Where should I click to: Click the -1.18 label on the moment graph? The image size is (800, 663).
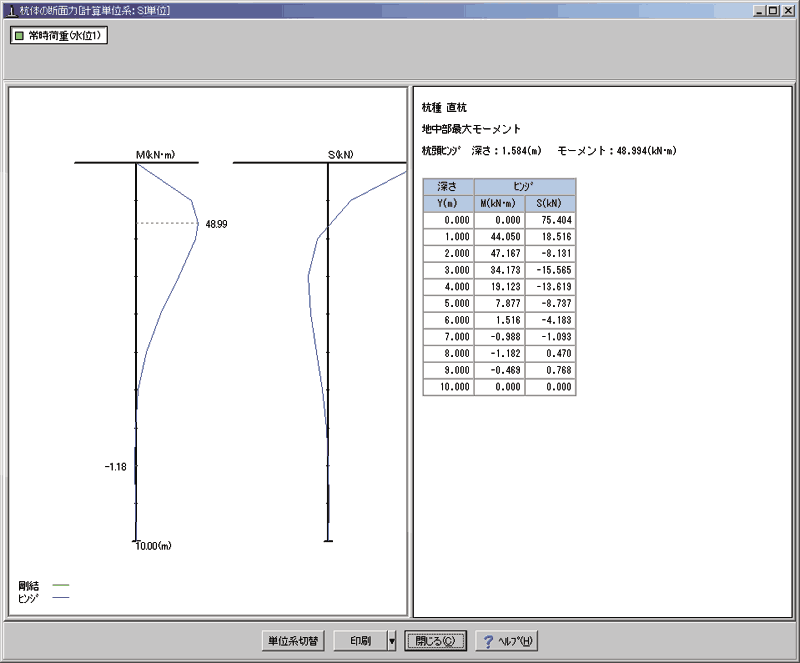(116, 467)
